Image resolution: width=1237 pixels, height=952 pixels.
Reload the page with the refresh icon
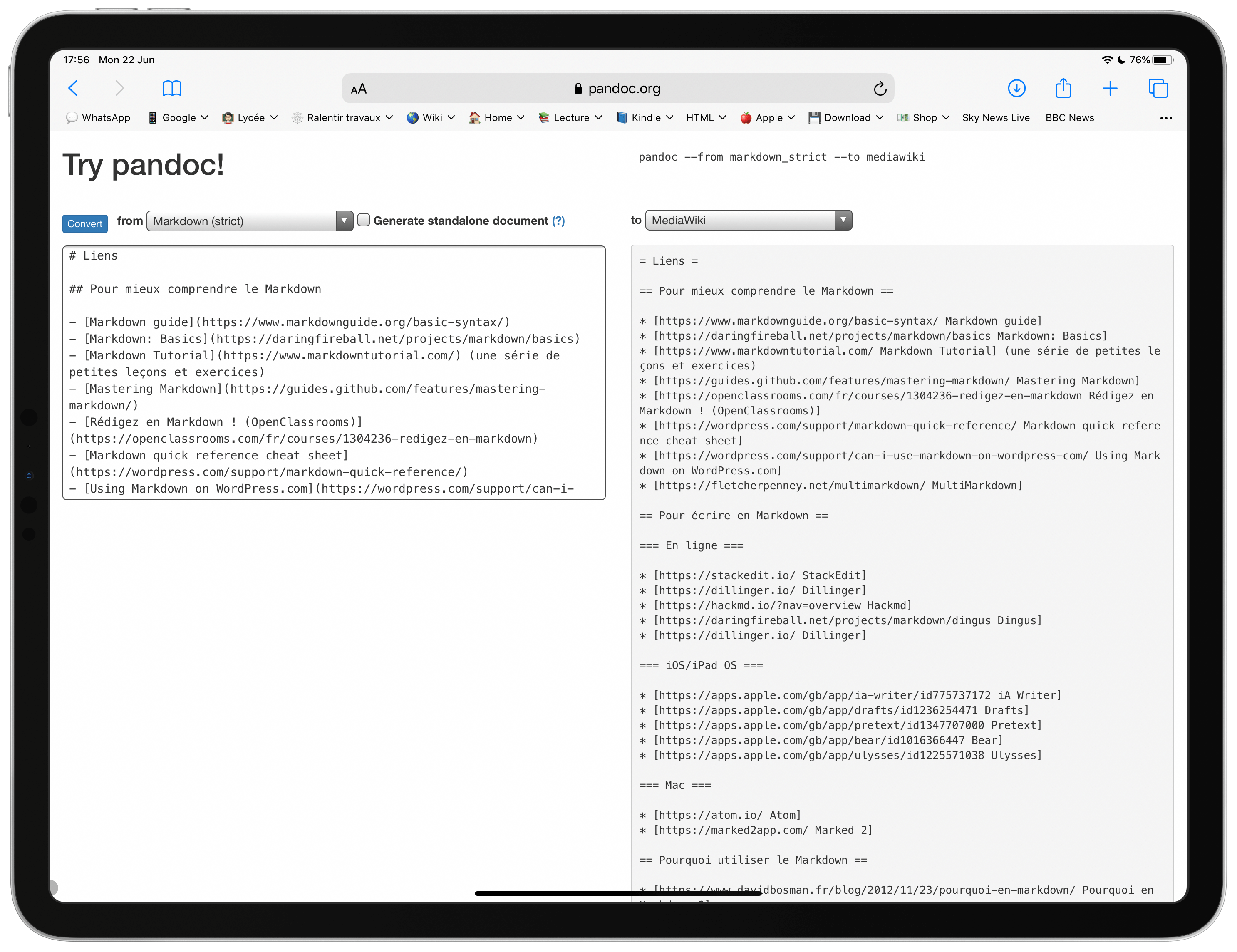click(880, 89)
